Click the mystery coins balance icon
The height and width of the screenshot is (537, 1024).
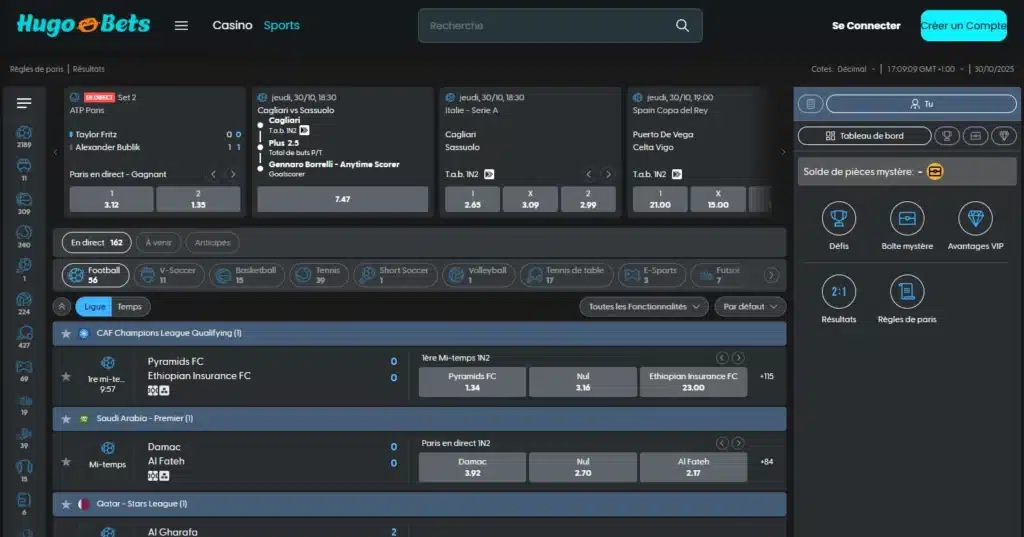tap(935, 172)
